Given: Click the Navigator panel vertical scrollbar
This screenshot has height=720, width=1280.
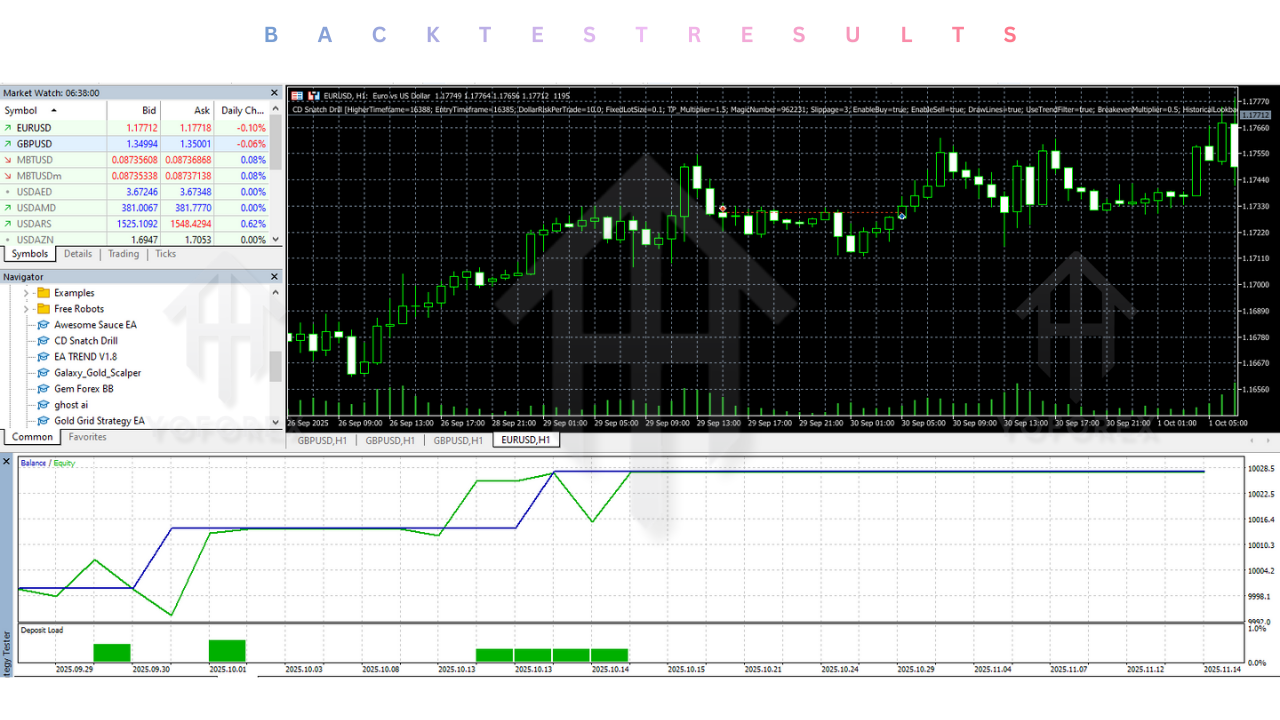Looking at the screenshot, I should 275,366.
